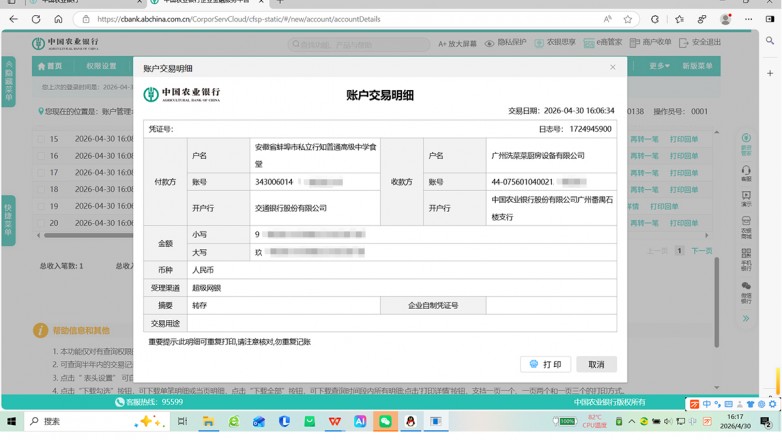
Task: Click the 下一页 next page link
Action: (702, 251)
